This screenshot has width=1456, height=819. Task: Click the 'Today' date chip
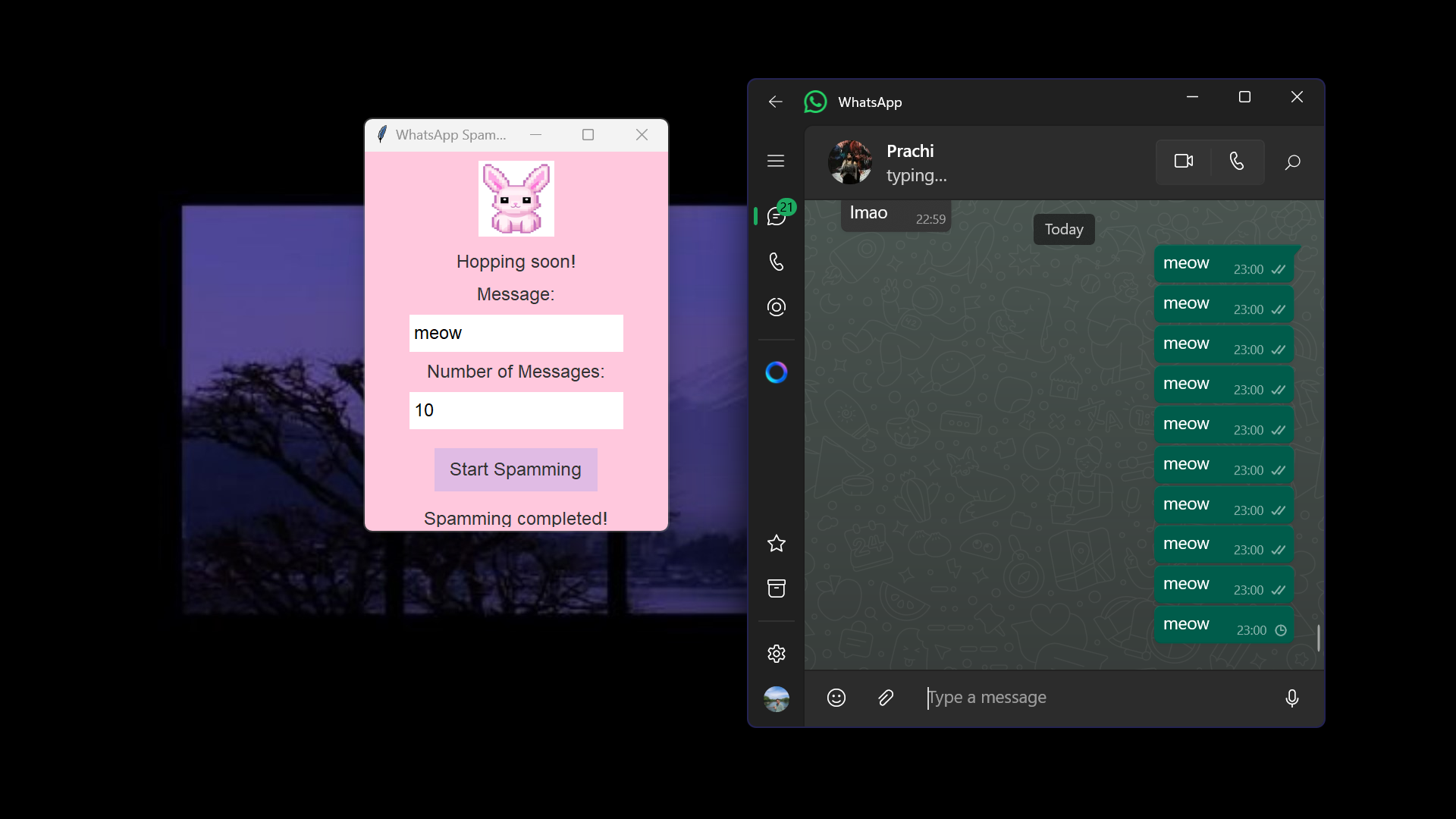click(1064, 229)
